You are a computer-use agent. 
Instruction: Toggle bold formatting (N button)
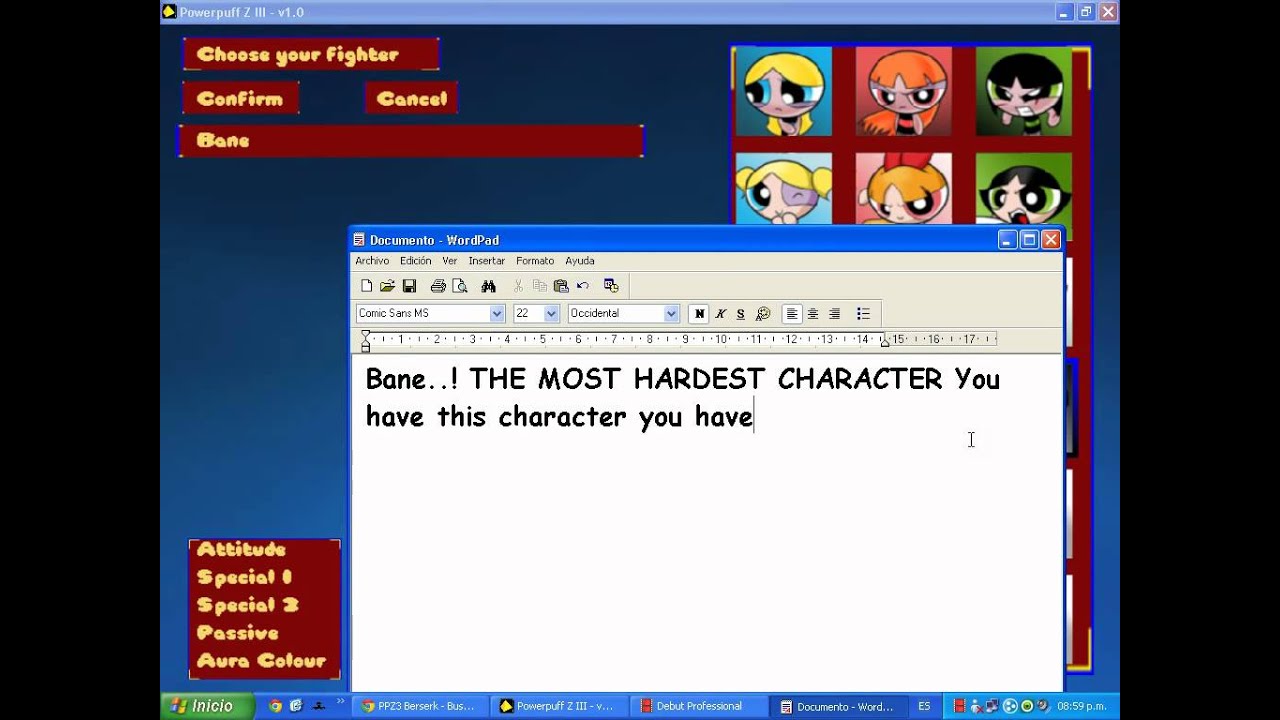click(x=699, y=314)
